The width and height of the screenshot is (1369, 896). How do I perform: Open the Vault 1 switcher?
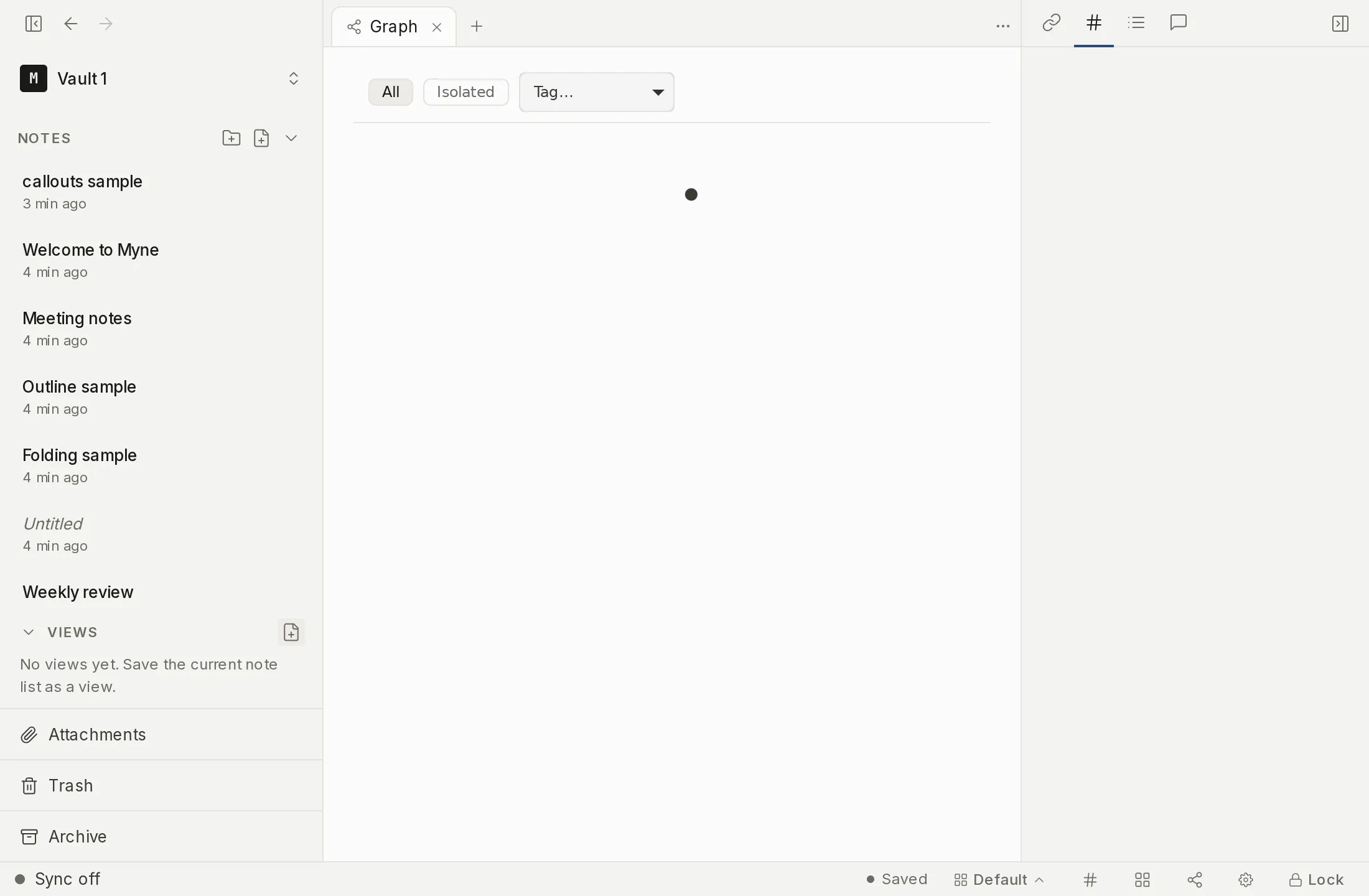click(161, 78)
